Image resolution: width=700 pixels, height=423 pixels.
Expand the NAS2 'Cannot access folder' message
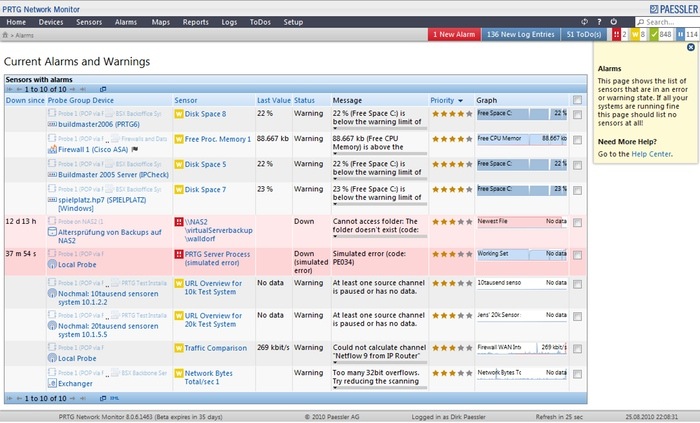click(x=380, y=236)
